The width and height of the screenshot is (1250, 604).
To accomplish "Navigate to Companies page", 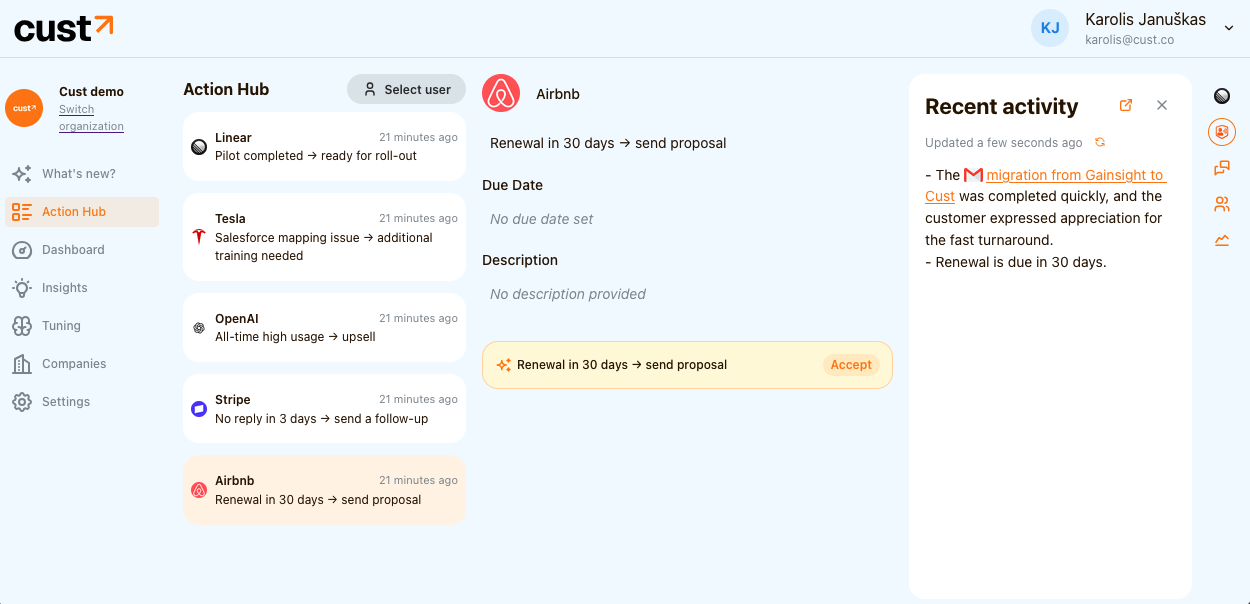I will [x=73, y=364].
